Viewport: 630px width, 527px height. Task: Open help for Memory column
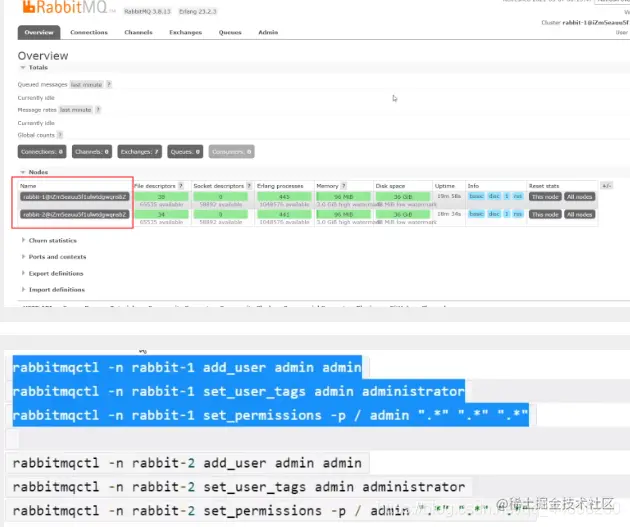pos(344,186)
